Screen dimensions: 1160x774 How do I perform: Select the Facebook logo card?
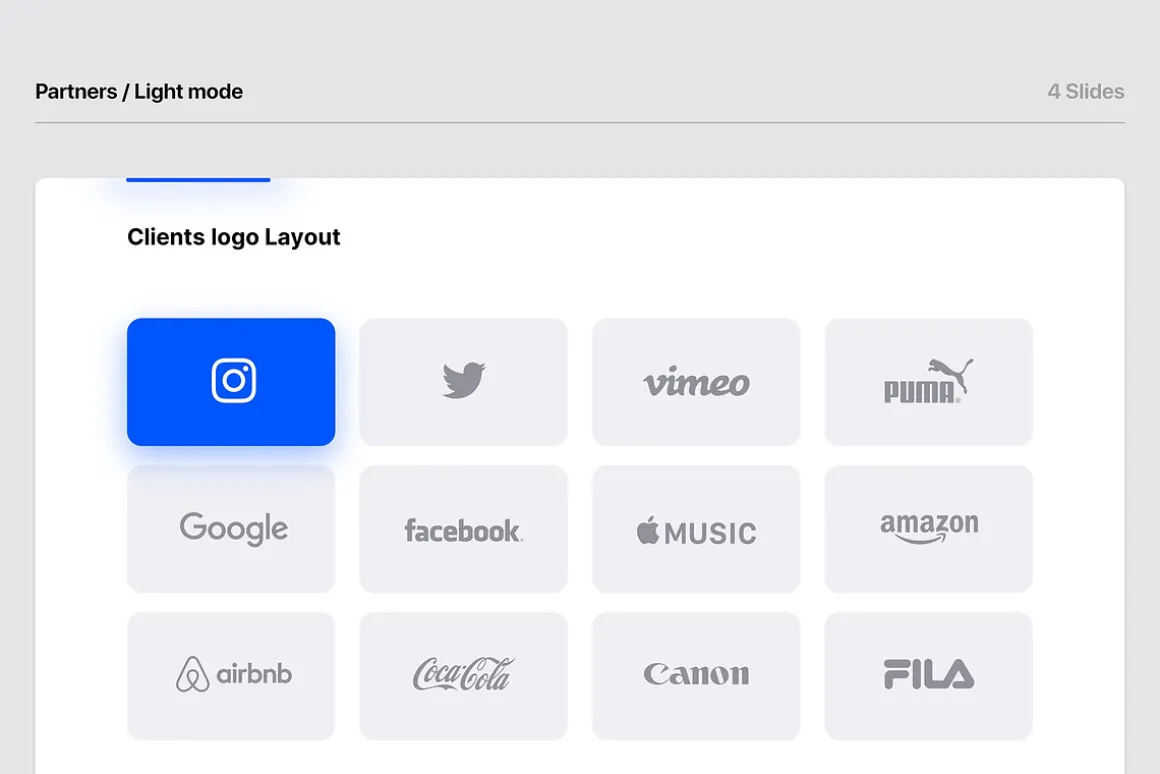pos(463,529)
